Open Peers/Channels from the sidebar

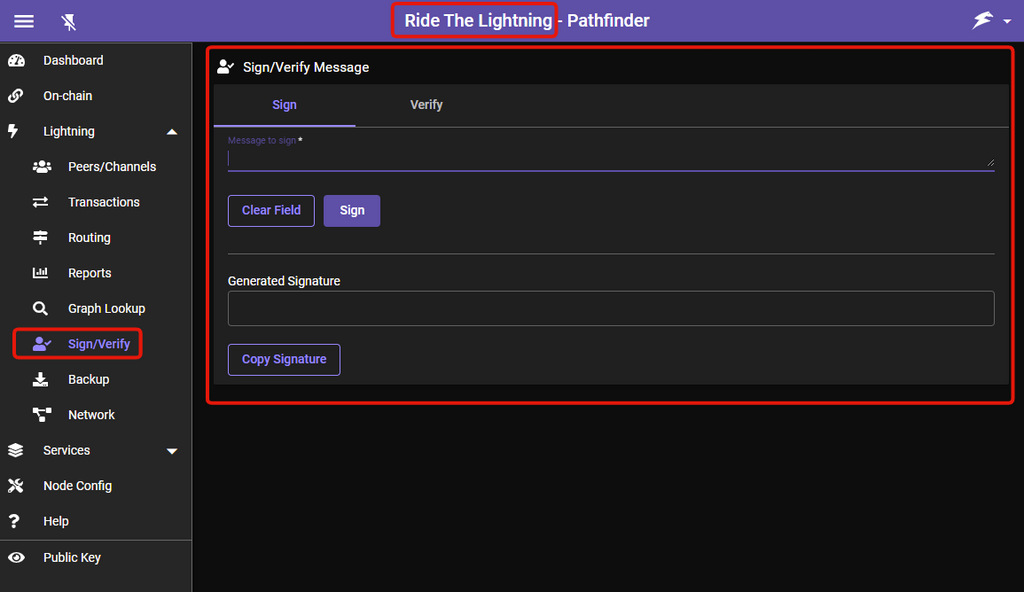tap(111, 167)
